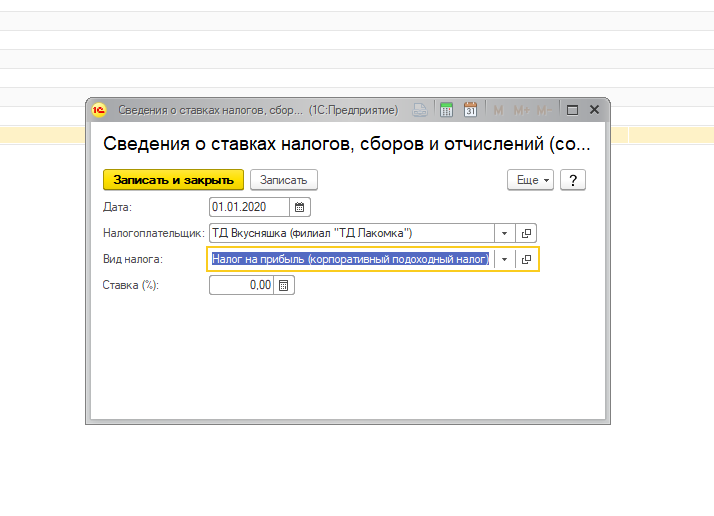Screen dimensions: 714x516
Task: Close the tax rates dialog
Action: (x=594, y=109)
